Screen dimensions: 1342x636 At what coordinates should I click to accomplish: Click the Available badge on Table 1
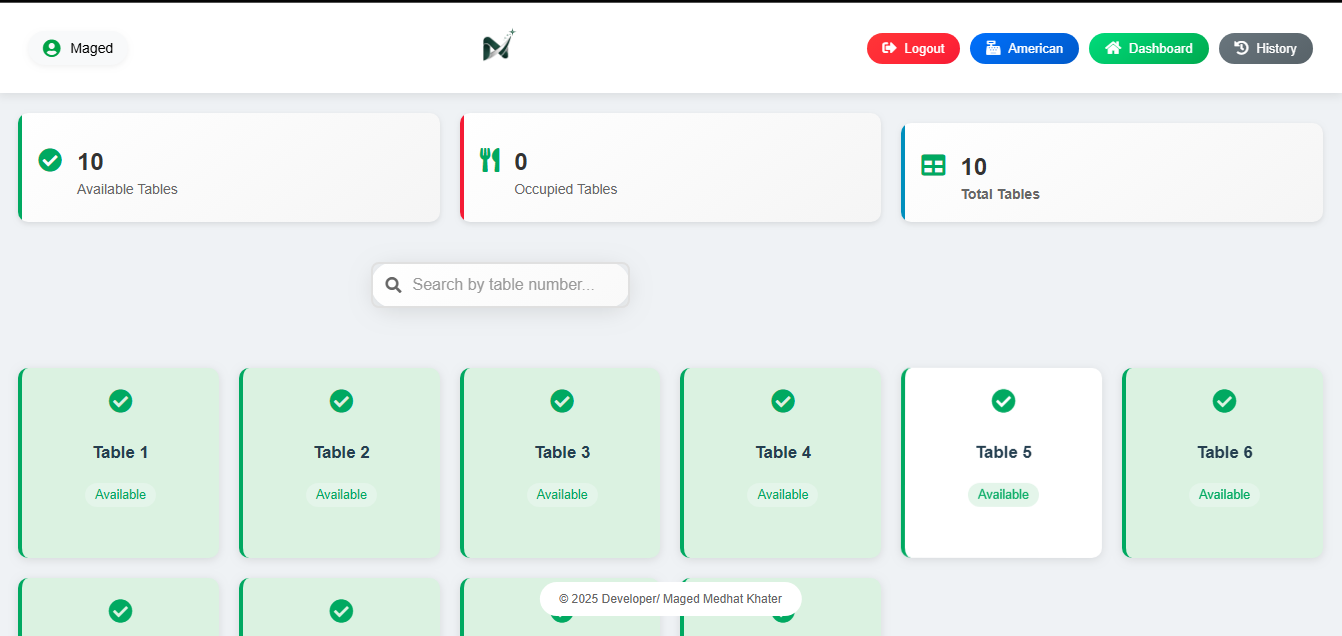[x=120, y=495]
